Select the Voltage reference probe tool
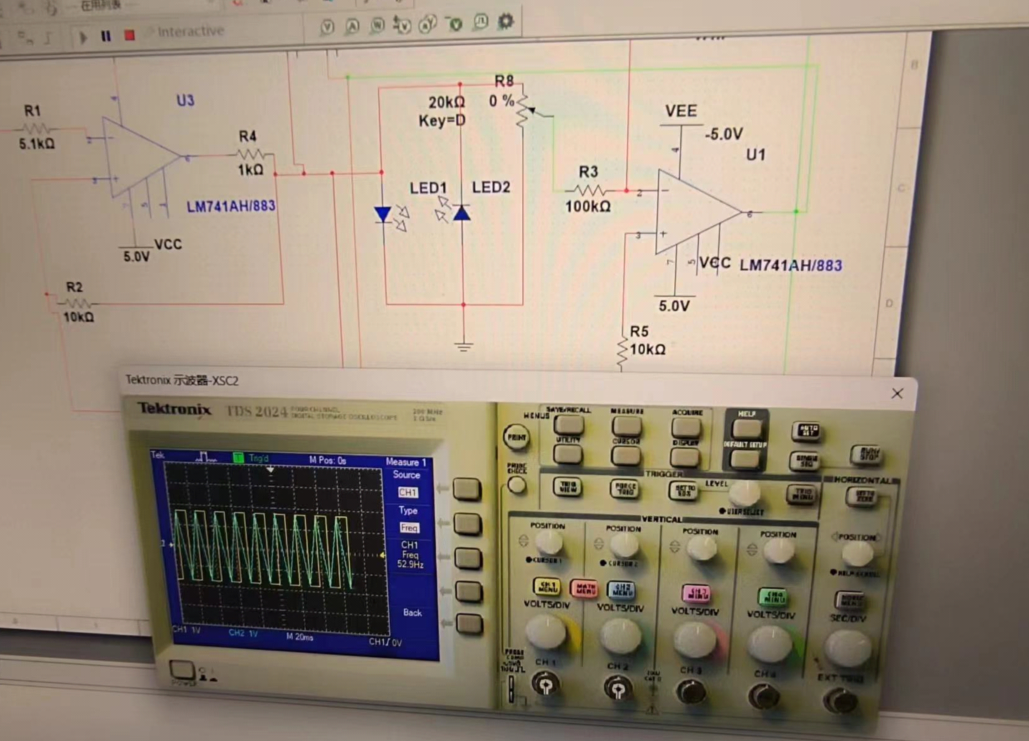 pos(455,24)
